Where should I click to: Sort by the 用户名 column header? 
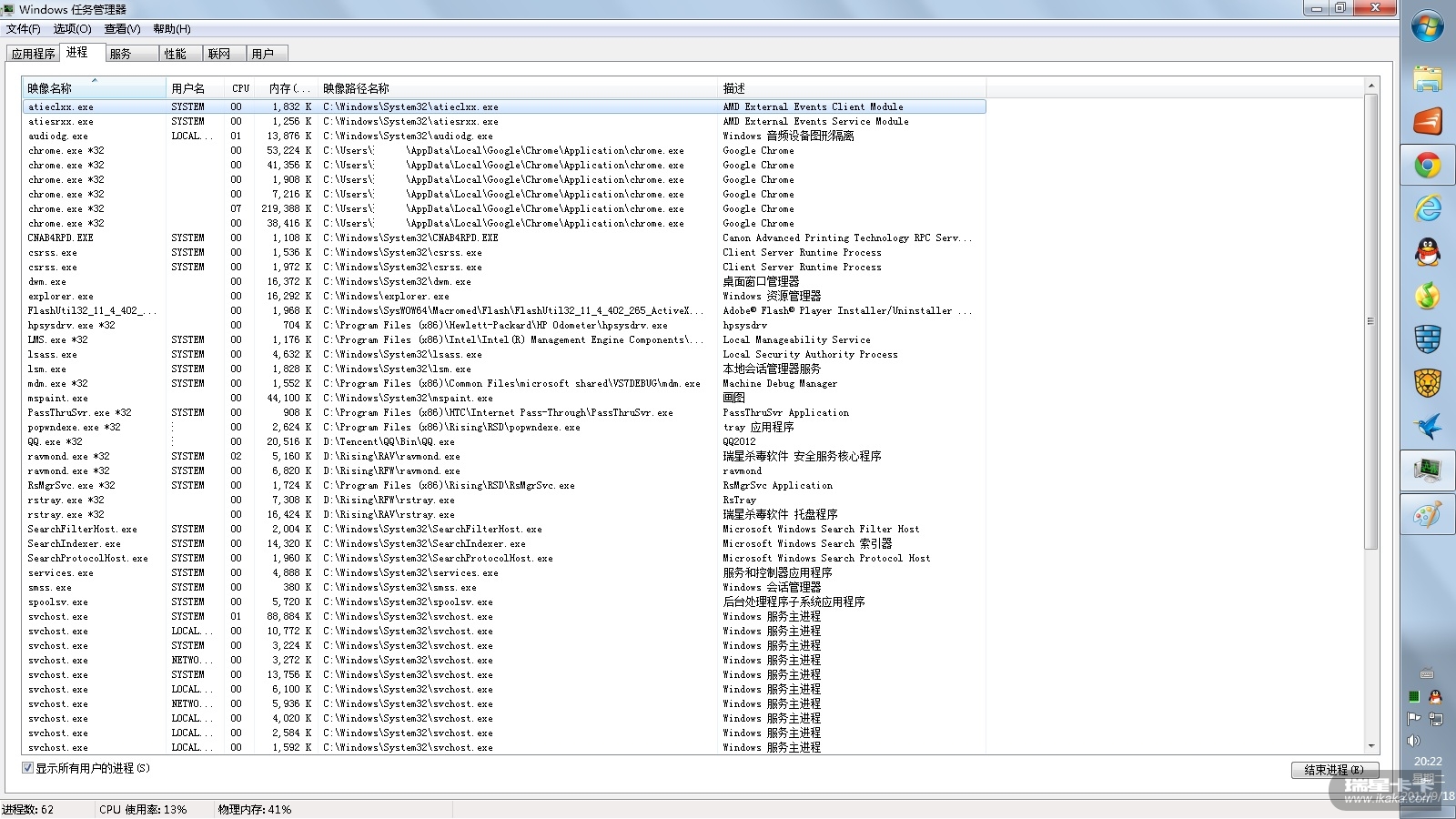(x=196, y=88)
